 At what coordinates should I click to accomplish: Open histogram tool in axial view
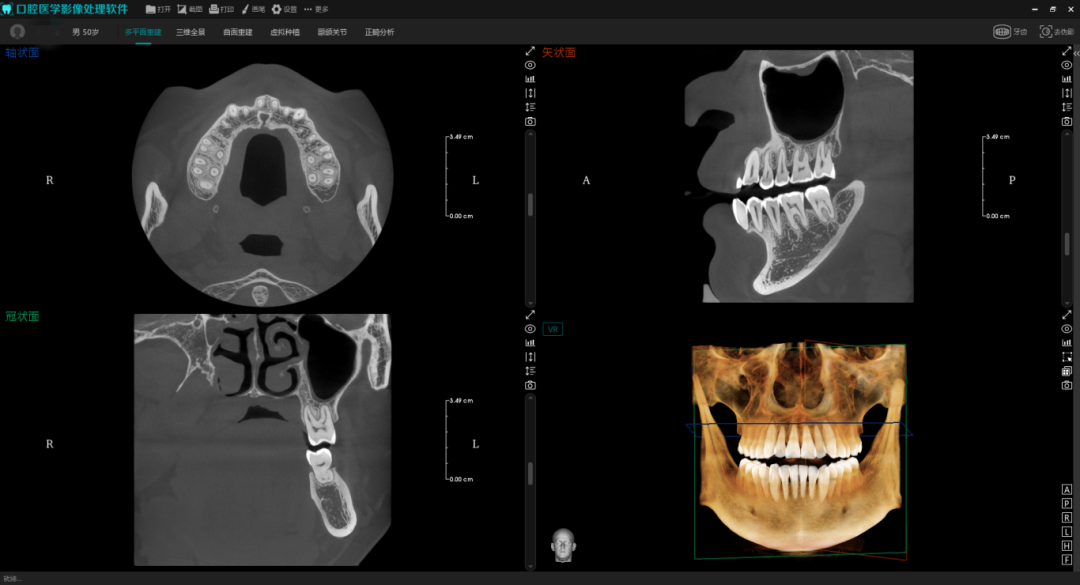pyautogui.click(x=530, y=79)
